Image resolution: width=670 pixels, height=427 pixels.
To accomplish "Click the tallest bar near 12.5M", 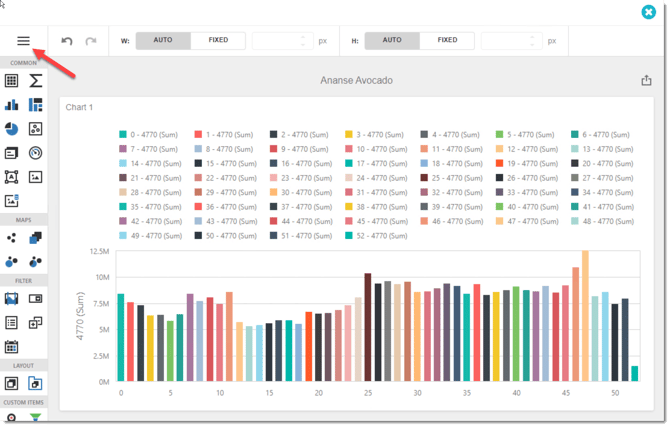I will (x=585, y=316).
